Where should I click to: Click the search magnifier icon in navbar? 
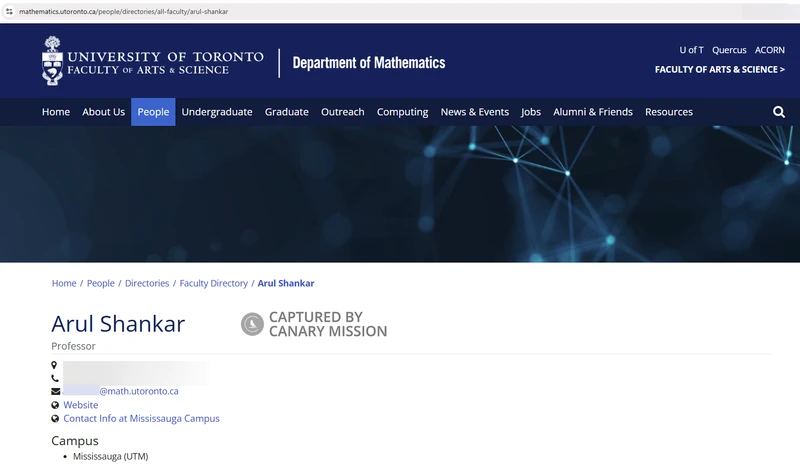pyautogui.click(x=779, y=112)
